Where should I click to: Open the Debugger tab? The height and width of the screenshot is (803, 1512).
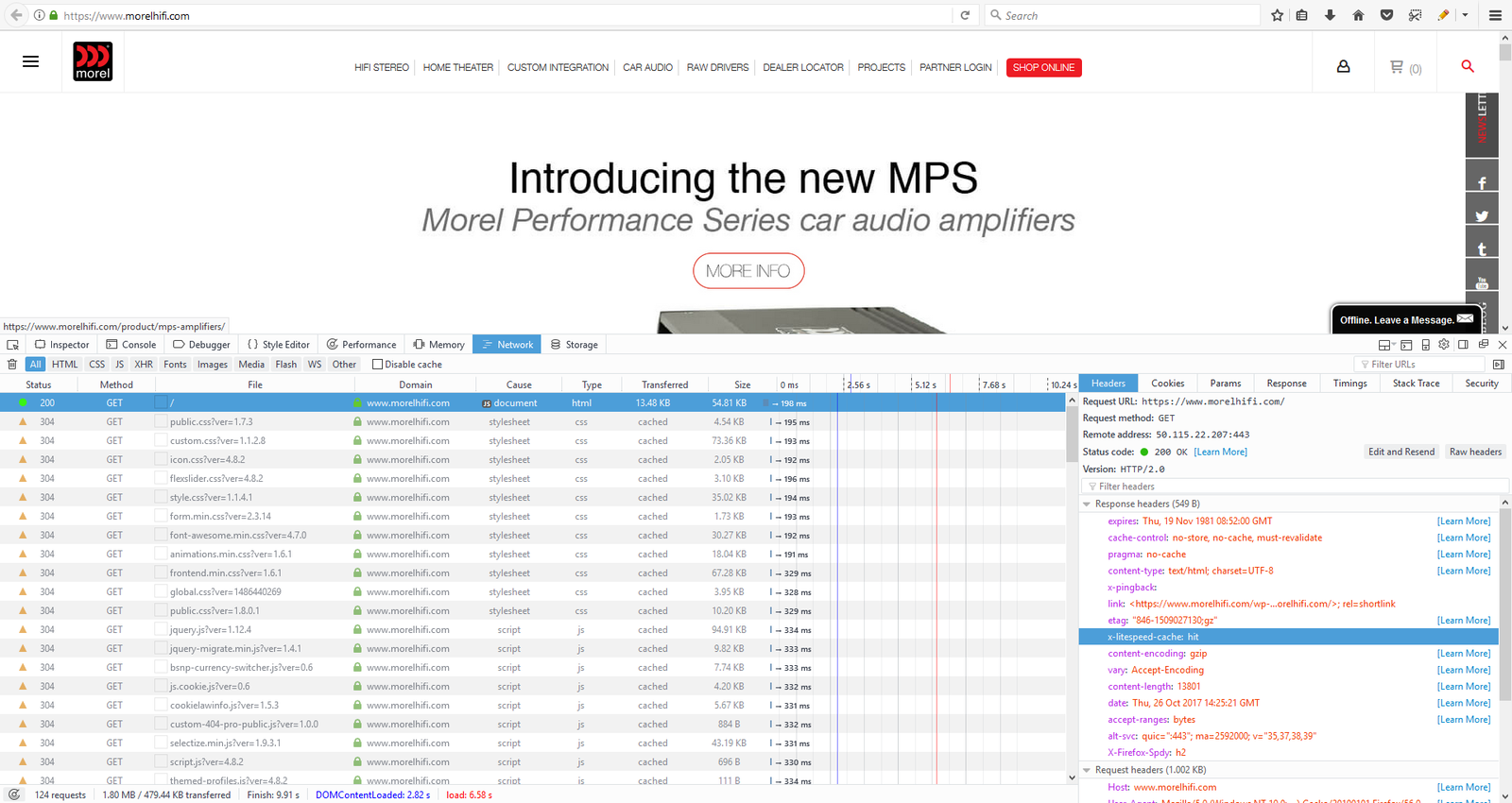tap(201, 345)
